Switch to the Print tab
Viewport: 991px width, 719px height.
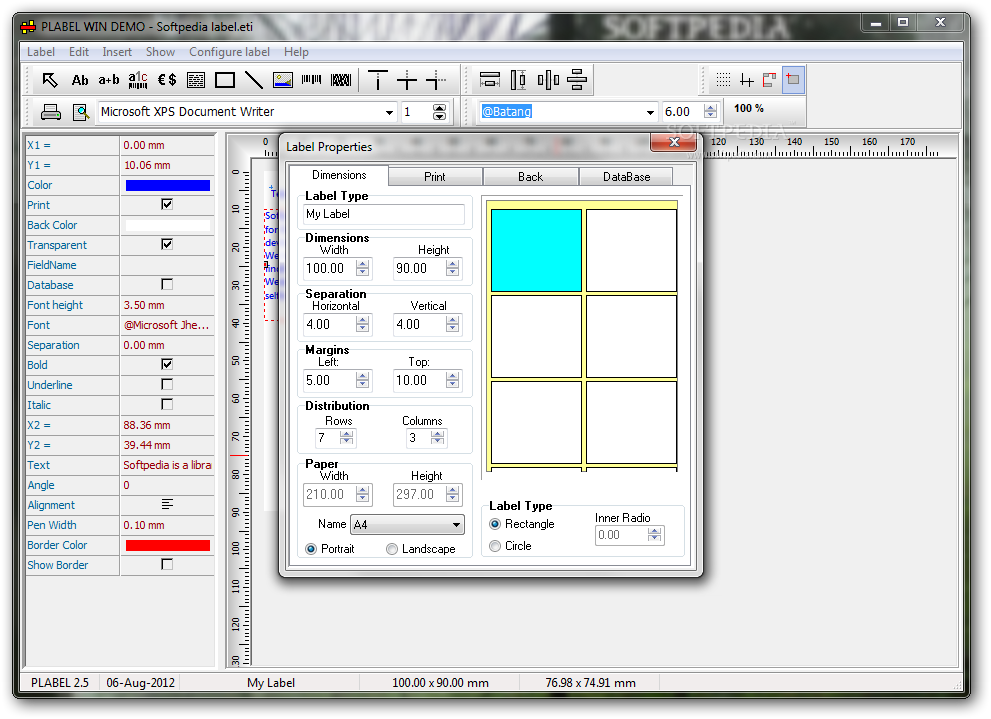pos(435,177)
